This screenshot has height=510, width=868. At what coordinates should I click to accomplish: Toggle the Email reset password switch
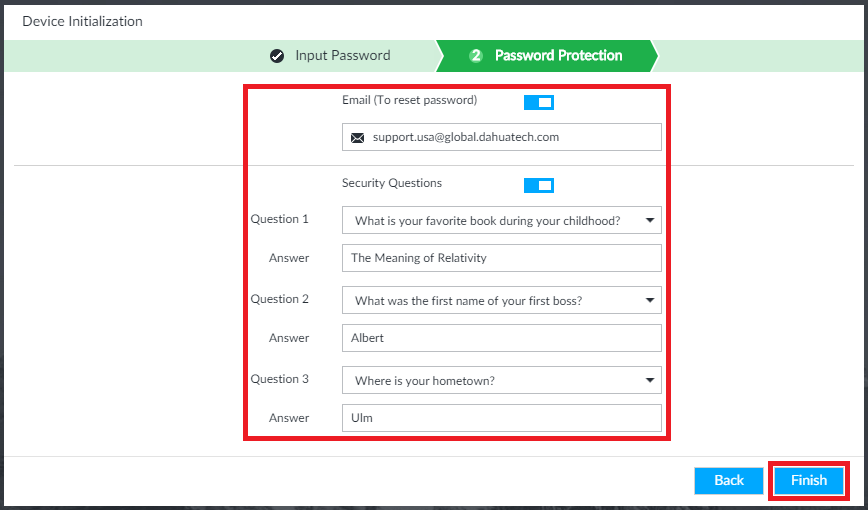(538, 102)
